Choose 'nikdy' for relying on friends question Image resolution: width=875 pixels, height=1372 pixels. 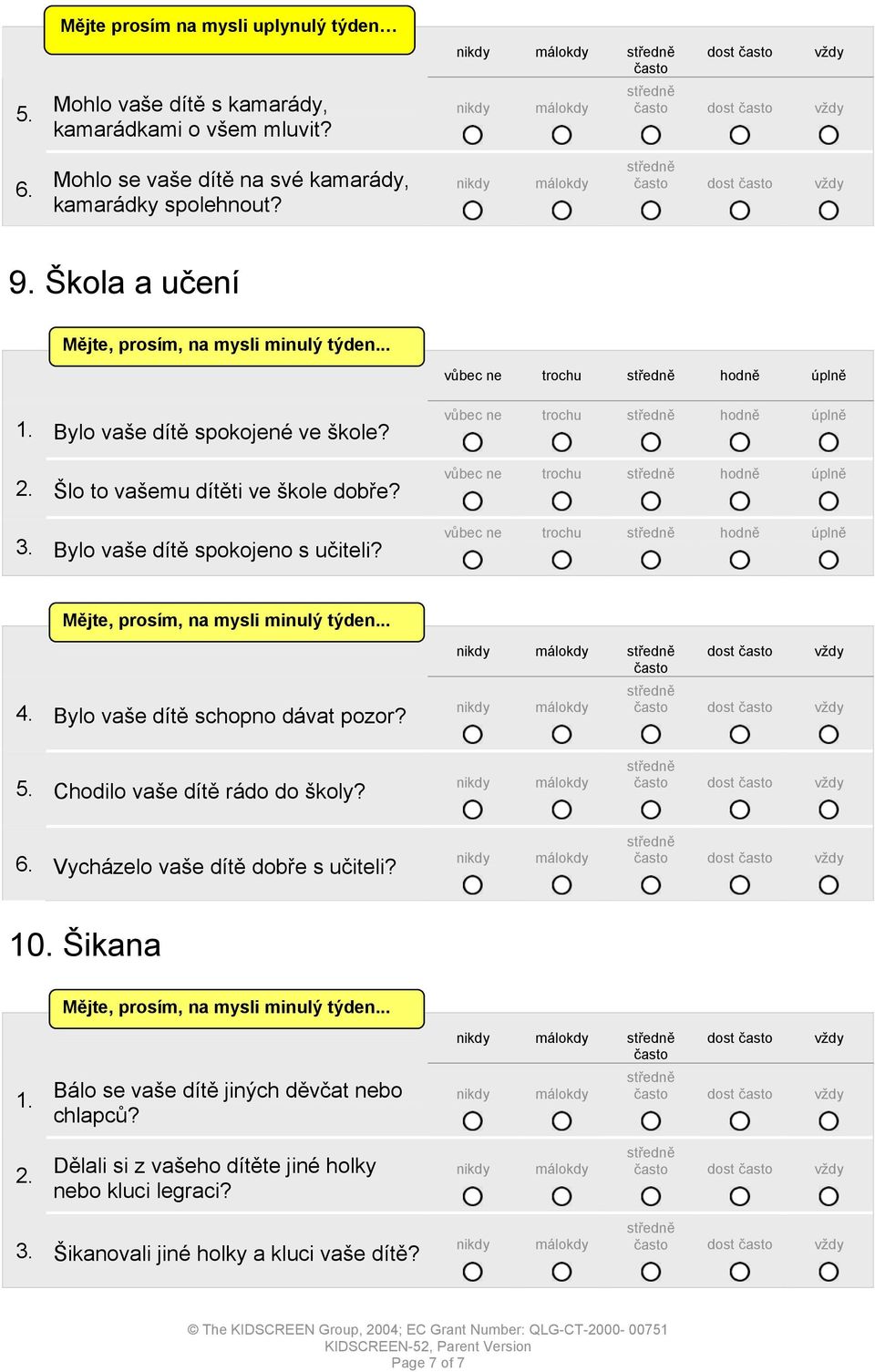point(472,211)
